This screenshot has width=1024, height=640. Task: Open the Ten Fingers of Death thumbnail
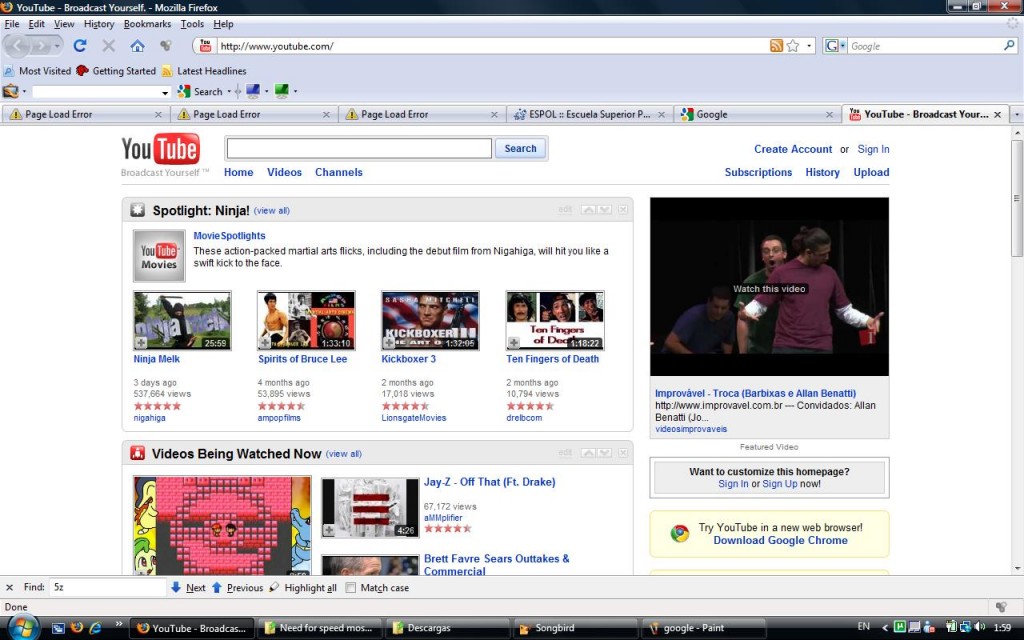click(554, 320)
